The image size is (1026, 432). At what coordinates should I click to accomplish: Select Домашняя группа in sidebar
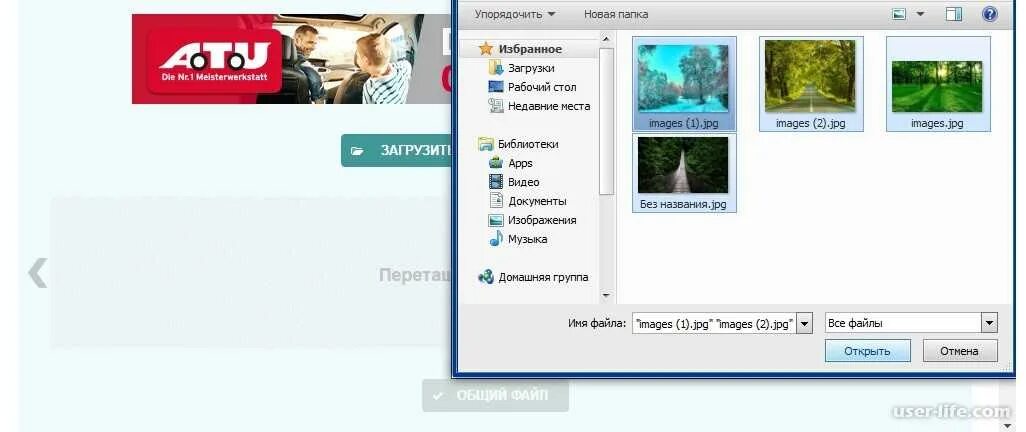coord(543,277)
